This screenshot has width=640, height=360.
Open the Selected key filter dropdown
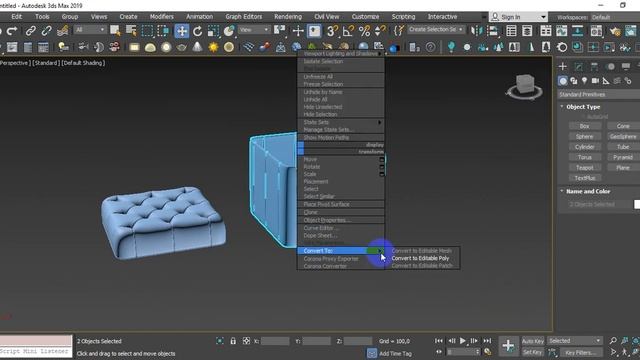click(x=574, y=341)
